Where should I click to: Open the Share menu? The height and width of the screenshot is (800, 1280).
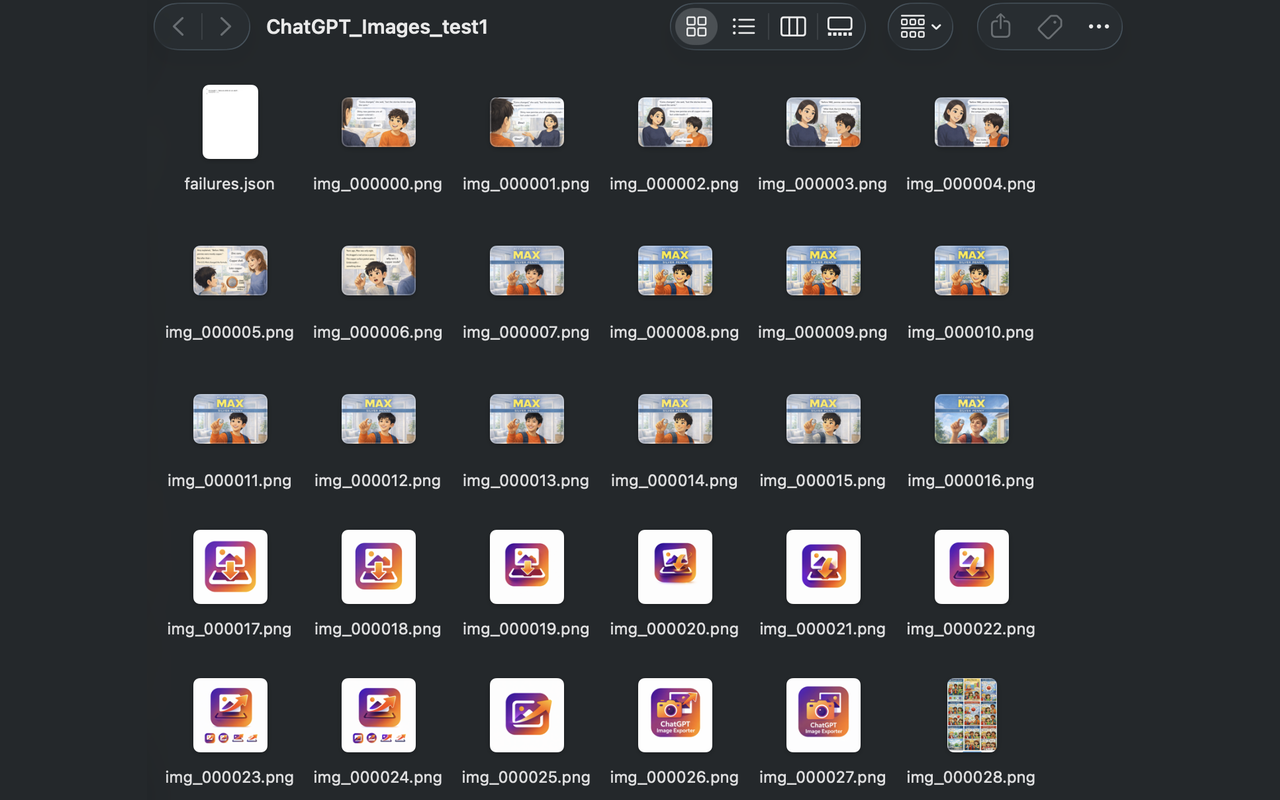click(x=1001, y=27)
